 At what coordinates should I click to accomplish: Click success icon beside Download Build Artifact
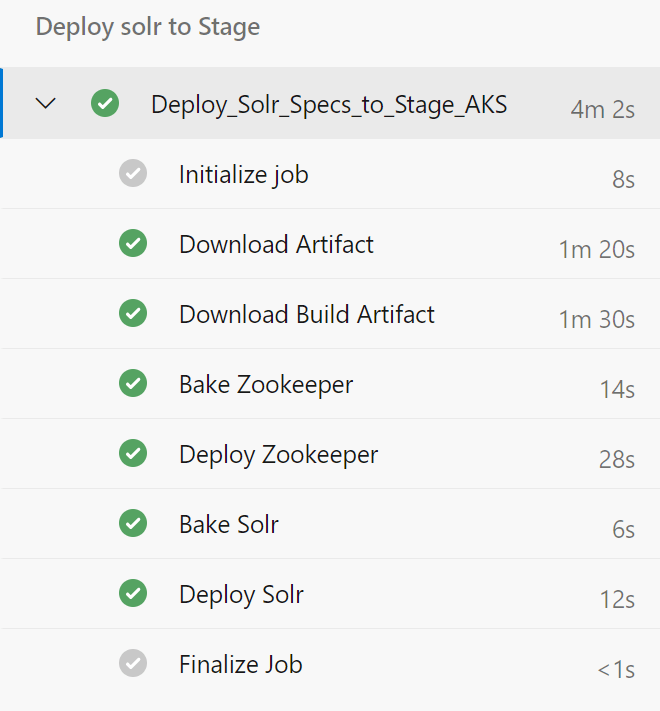133,313
